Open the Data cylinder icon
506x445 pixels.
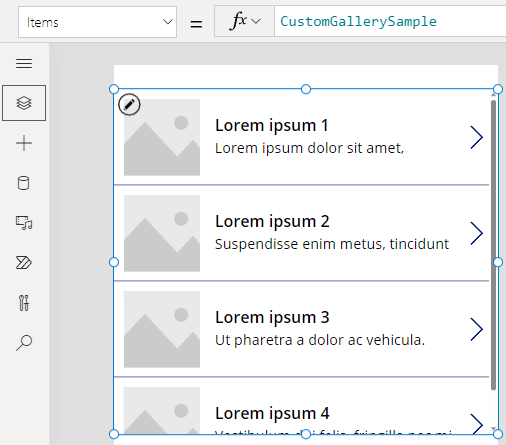(23, 183)
